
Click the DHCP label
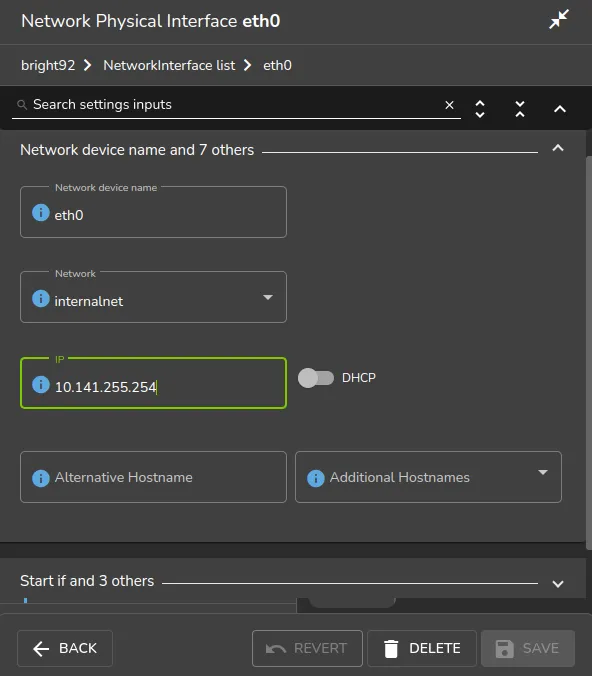359,378
